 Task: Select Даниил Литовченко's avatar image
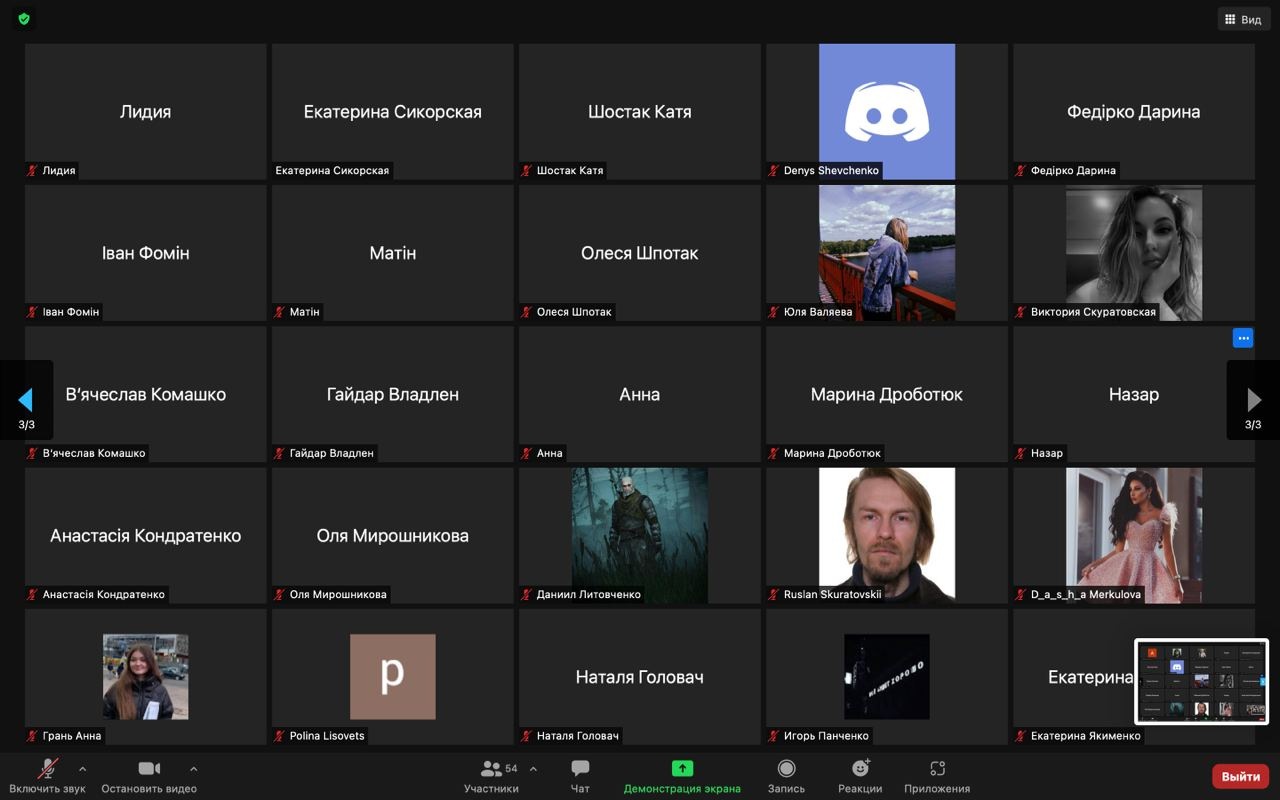[x=640, y=535]
